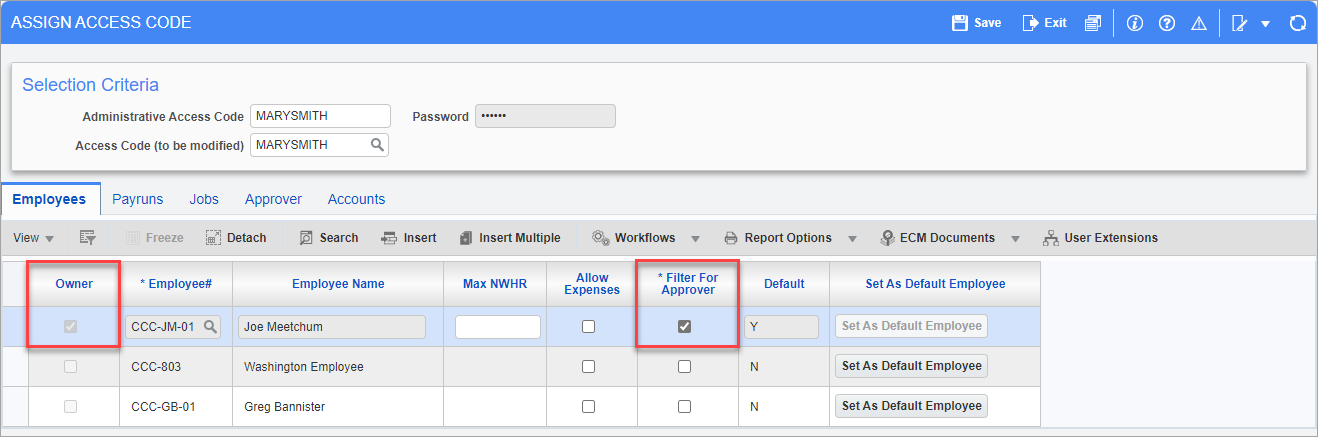Click the Allow Expenses column header
This screenshot has width=1318, height=437.
click(x=592, y=284)
